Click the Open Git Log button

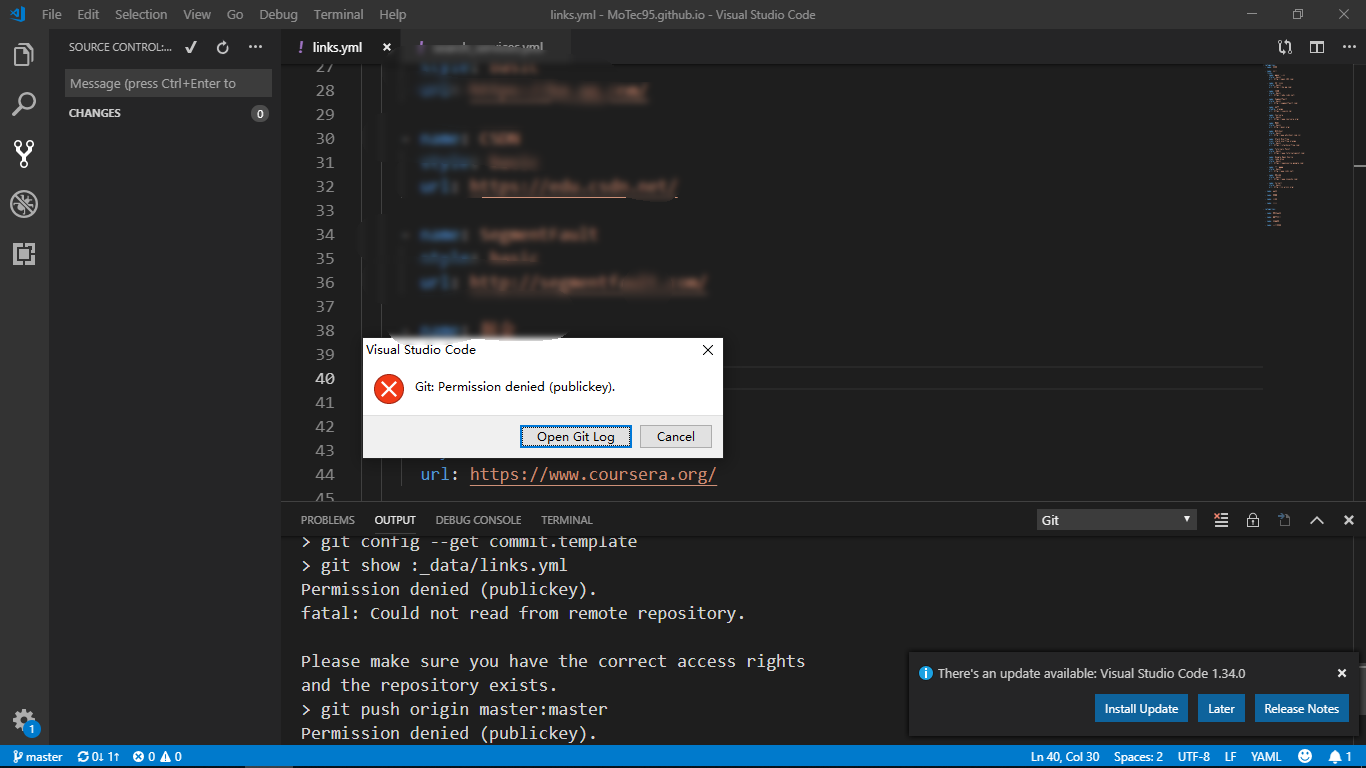(575, 436)
